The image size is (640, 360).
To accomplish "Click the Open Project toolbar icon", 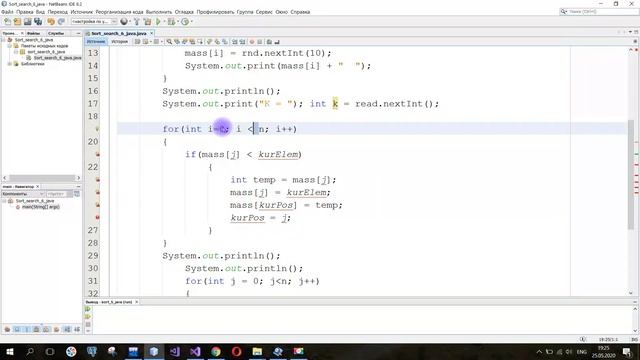I will (28, 22).
